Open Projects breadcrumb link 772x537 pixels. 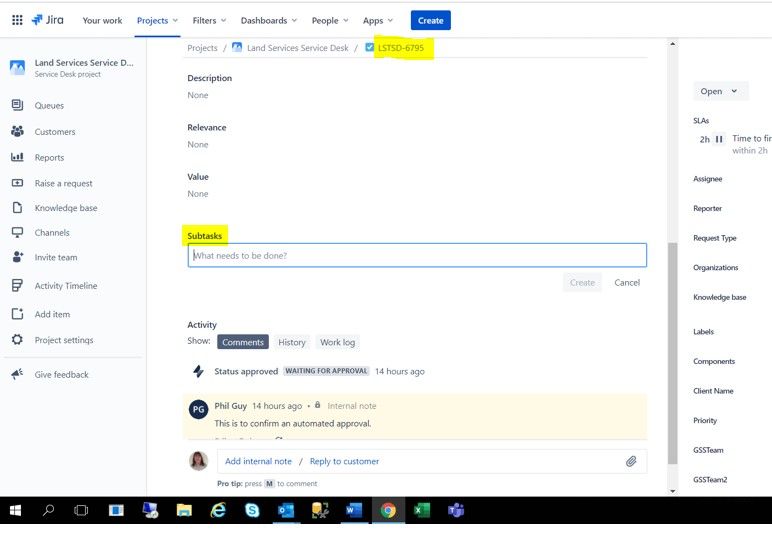click(202, 48)
